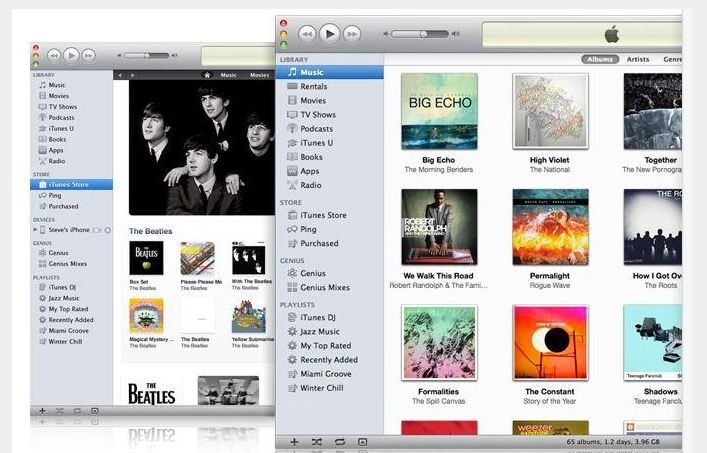Image resolution: width=707 pixels, height=453 pixels.
Task: Expand Steve's iPhone device in back window
Action: coord(35,230)
